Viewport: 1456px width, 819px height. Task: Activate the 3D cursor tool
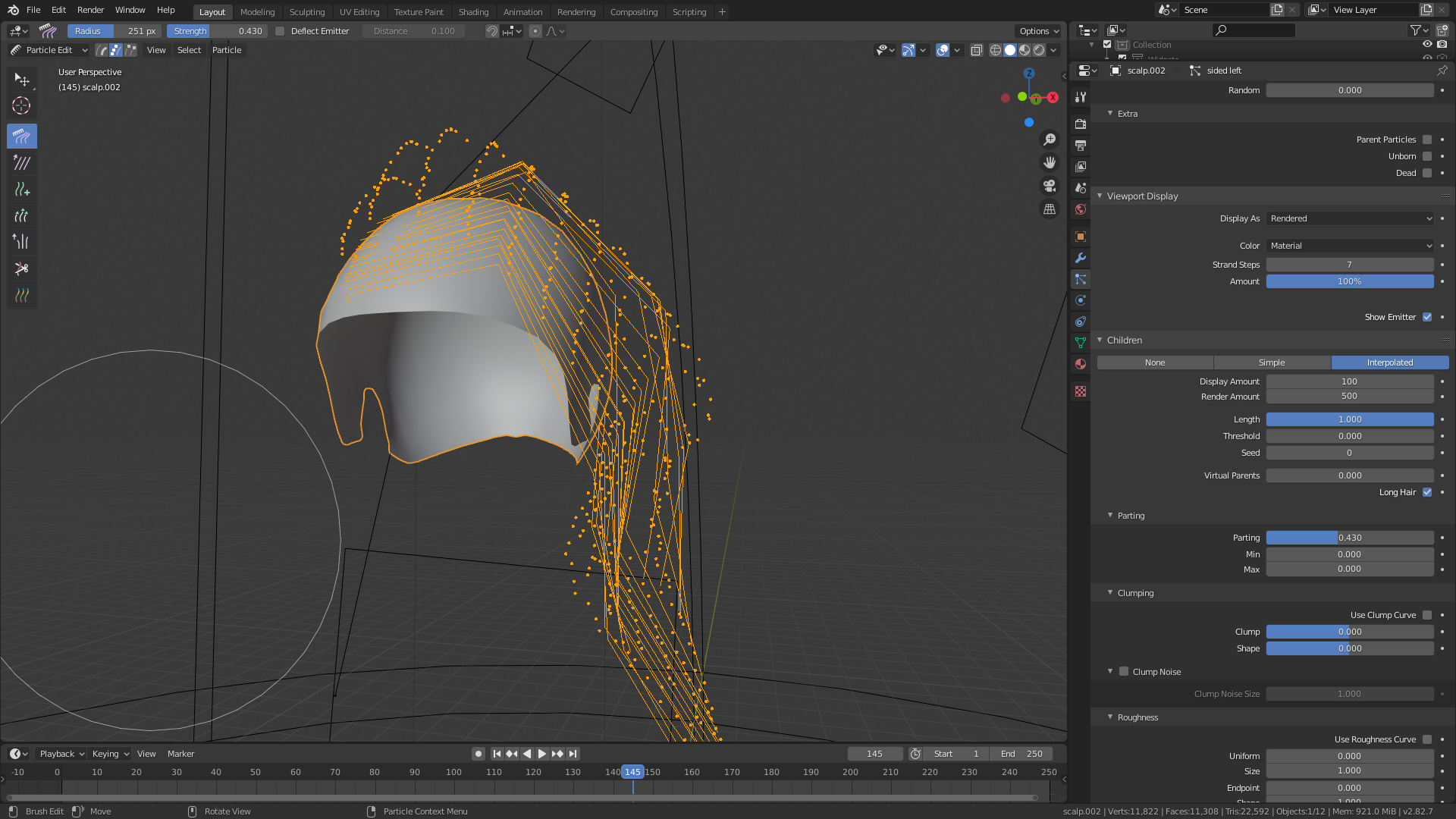(22, 106)
